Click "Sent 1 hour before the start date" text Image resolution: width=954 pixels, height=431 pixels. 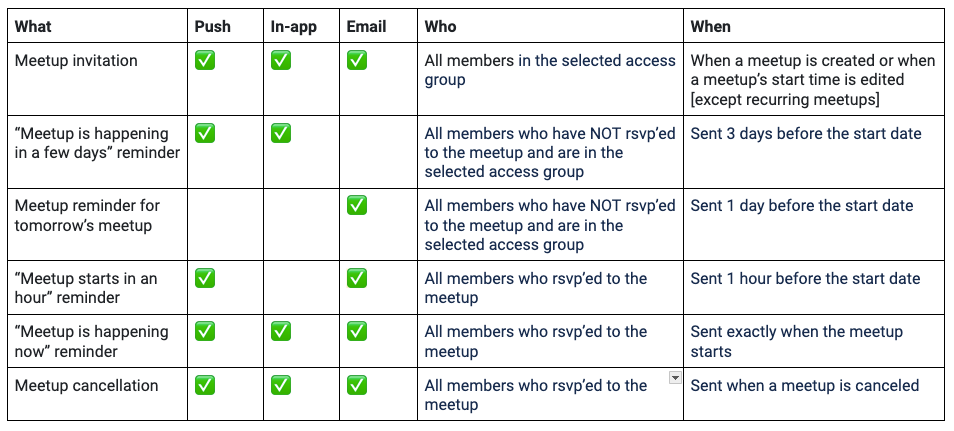[x=805, y=278]
